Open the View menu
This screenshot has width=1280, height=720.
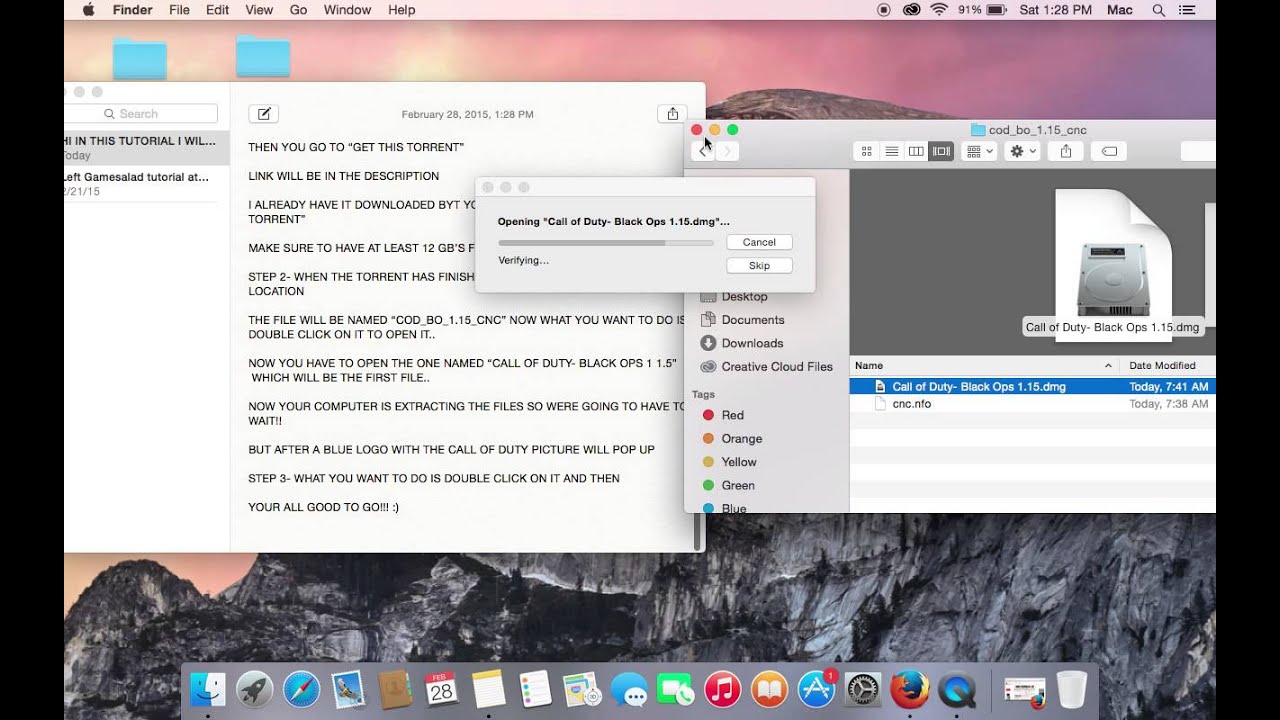point(259,10)
